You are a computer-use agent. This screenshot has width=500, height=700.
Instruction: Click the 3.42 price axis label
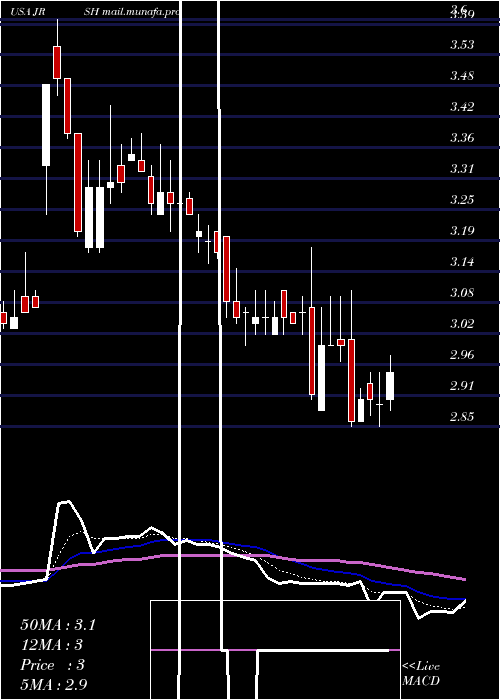[462, 107]
